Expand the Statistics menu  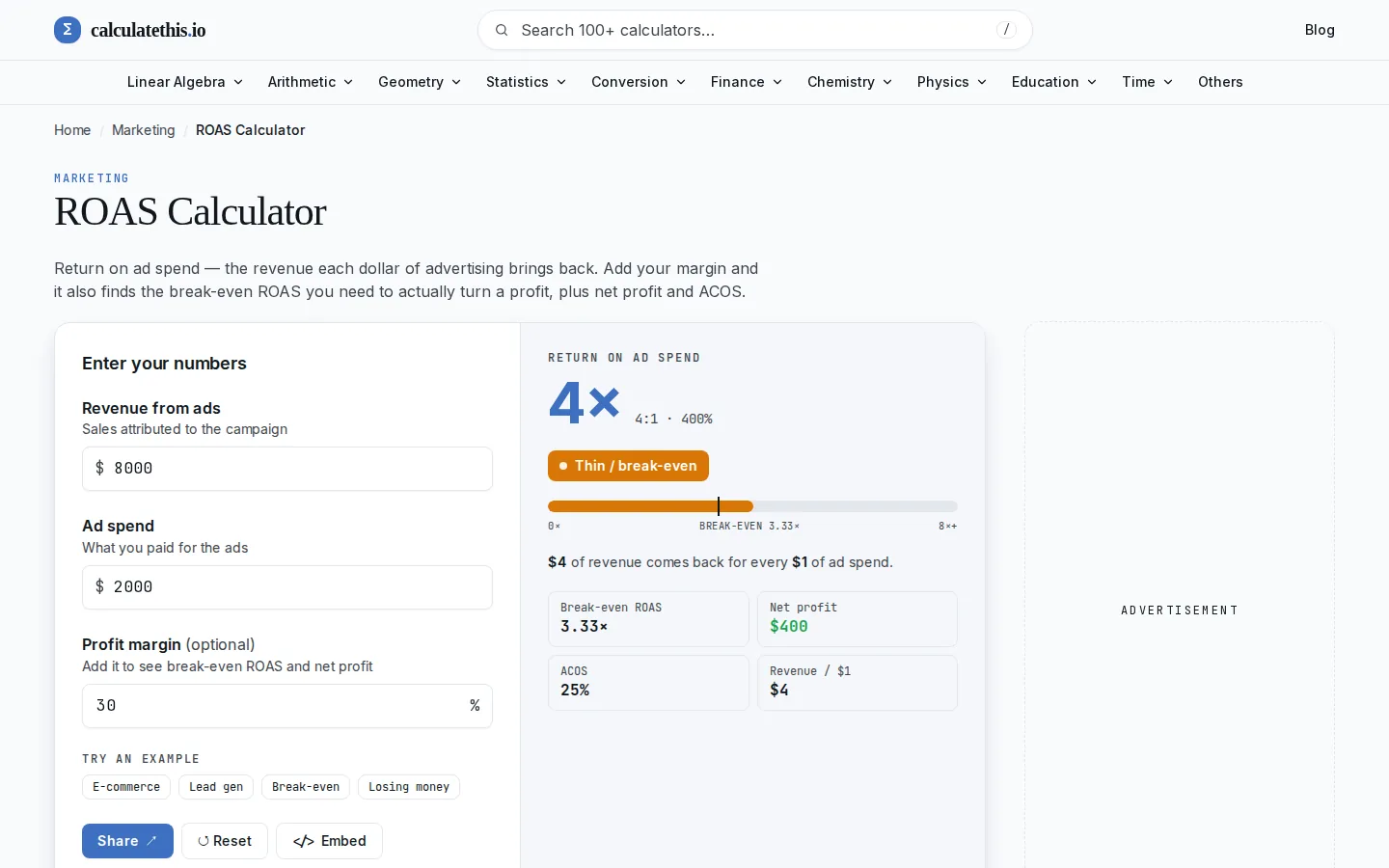click(x=526, y=82)
